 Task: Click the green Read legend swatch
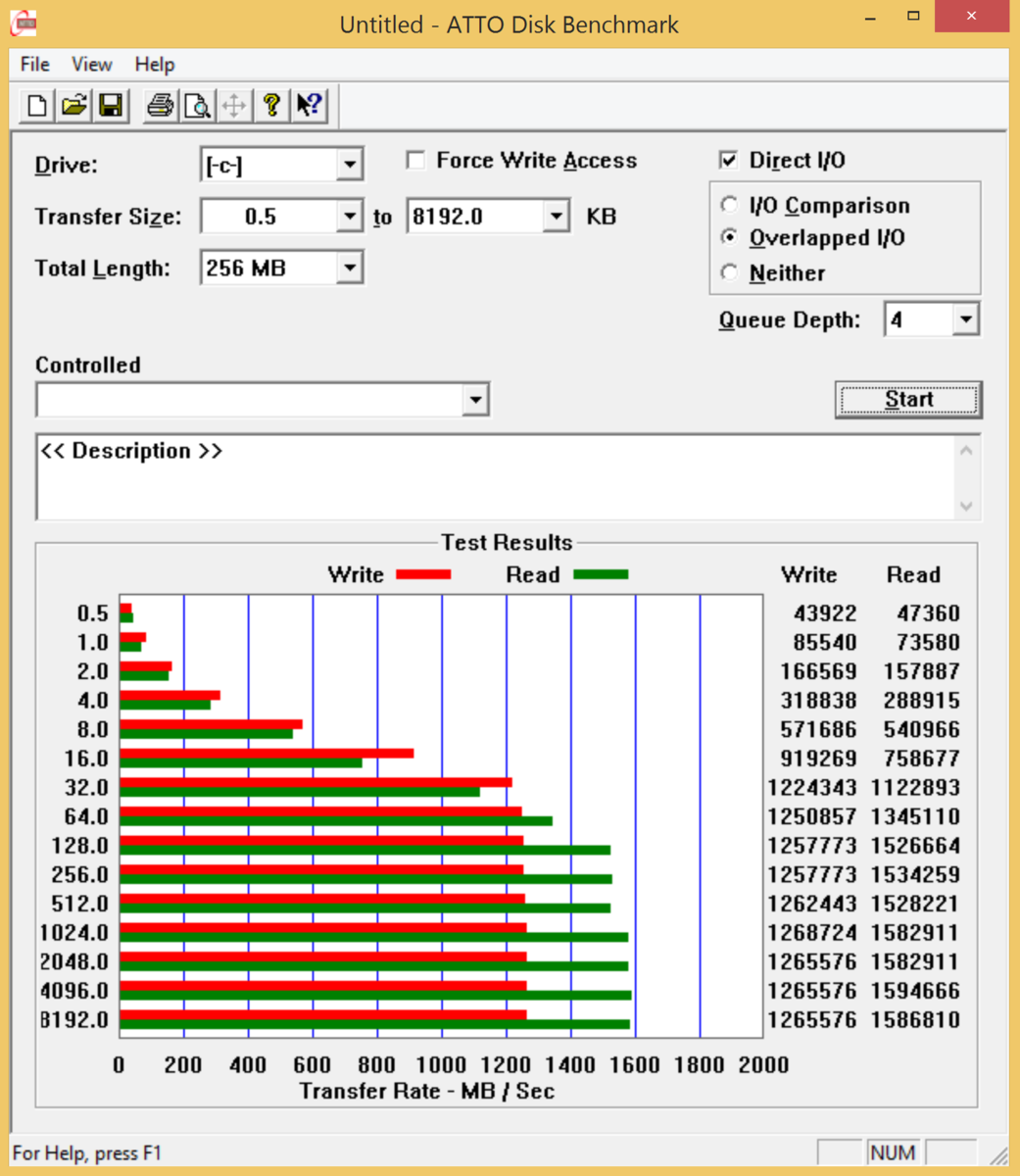601,575
